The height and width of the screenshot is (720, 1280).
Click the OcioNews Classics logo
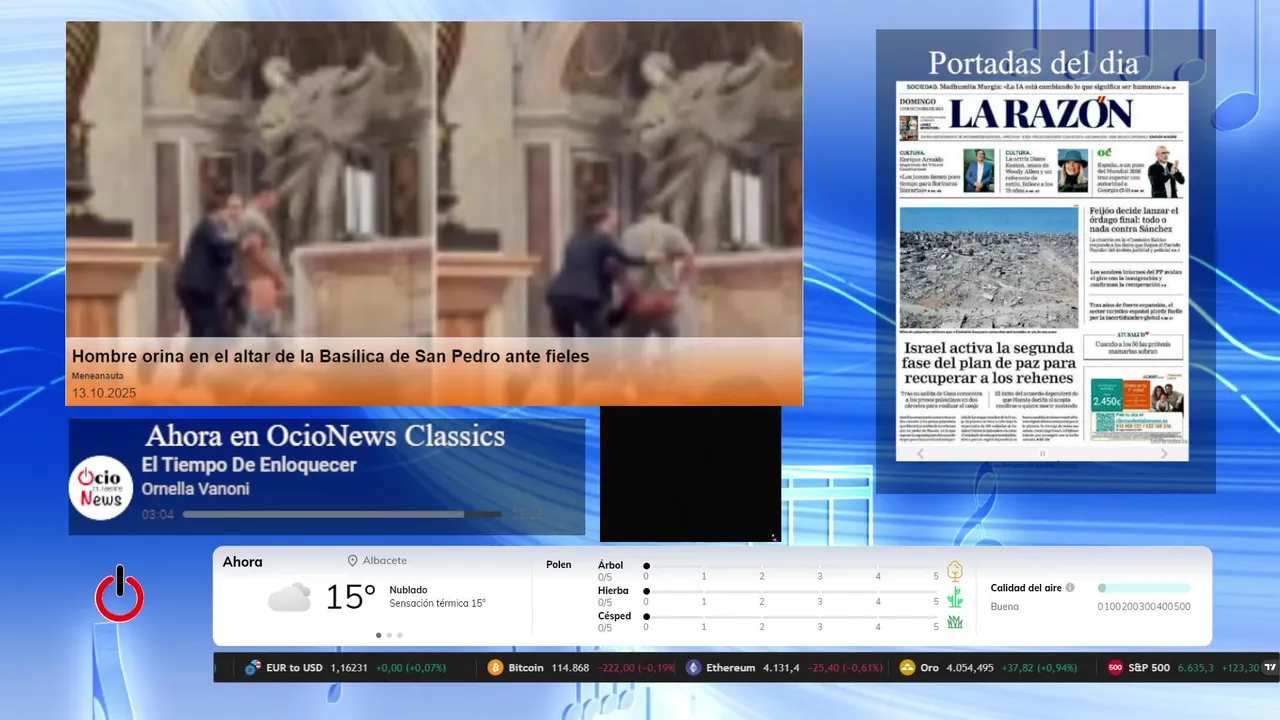tap(101, 487)
